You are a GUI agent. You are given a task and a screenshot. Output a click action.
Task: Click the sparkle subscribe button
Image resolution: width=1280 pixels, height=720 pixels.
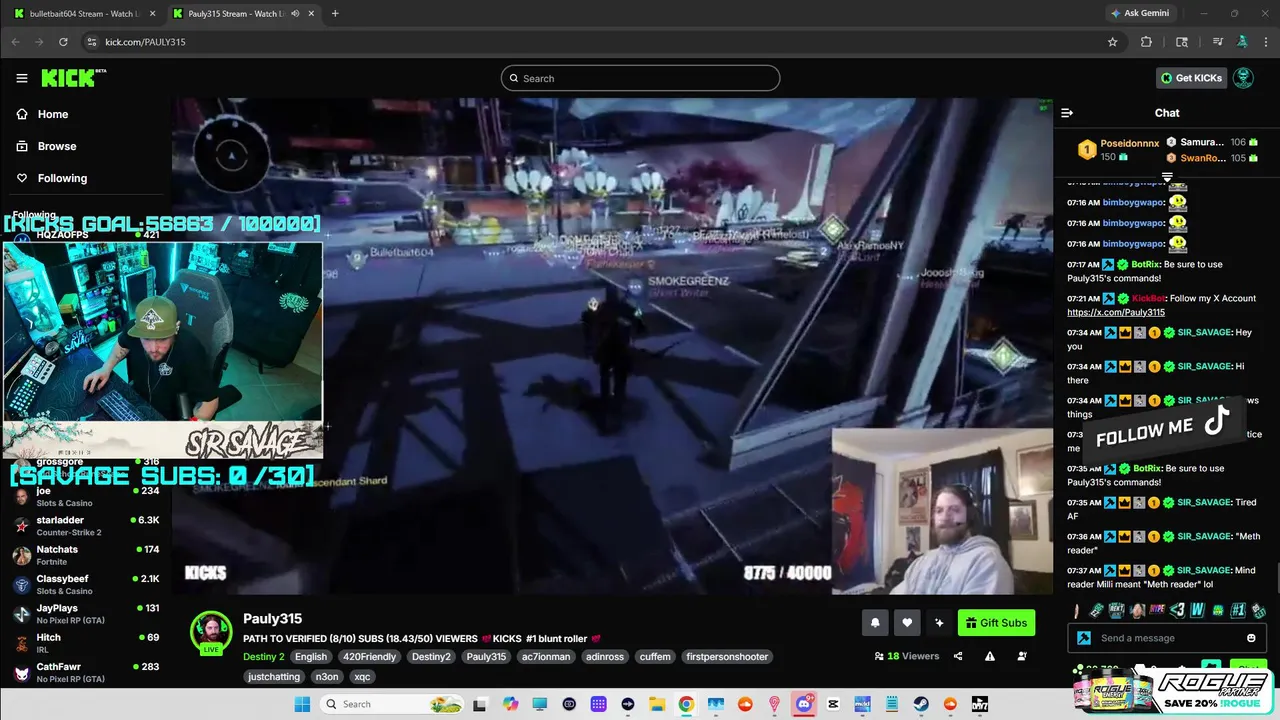coord(939,623)
